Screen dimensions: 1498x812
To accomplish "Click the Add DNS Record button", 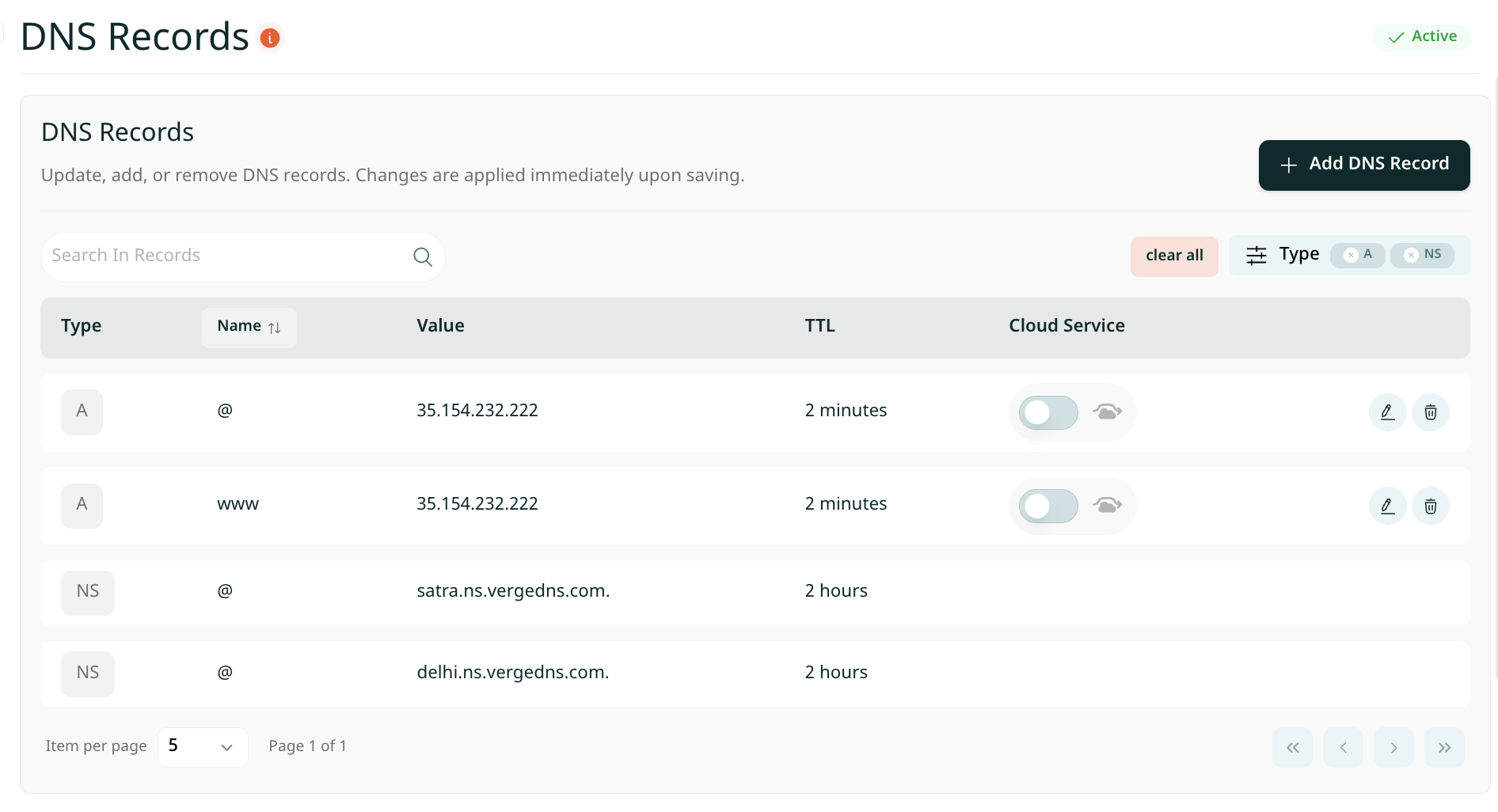I will [x=1363, y=165].
